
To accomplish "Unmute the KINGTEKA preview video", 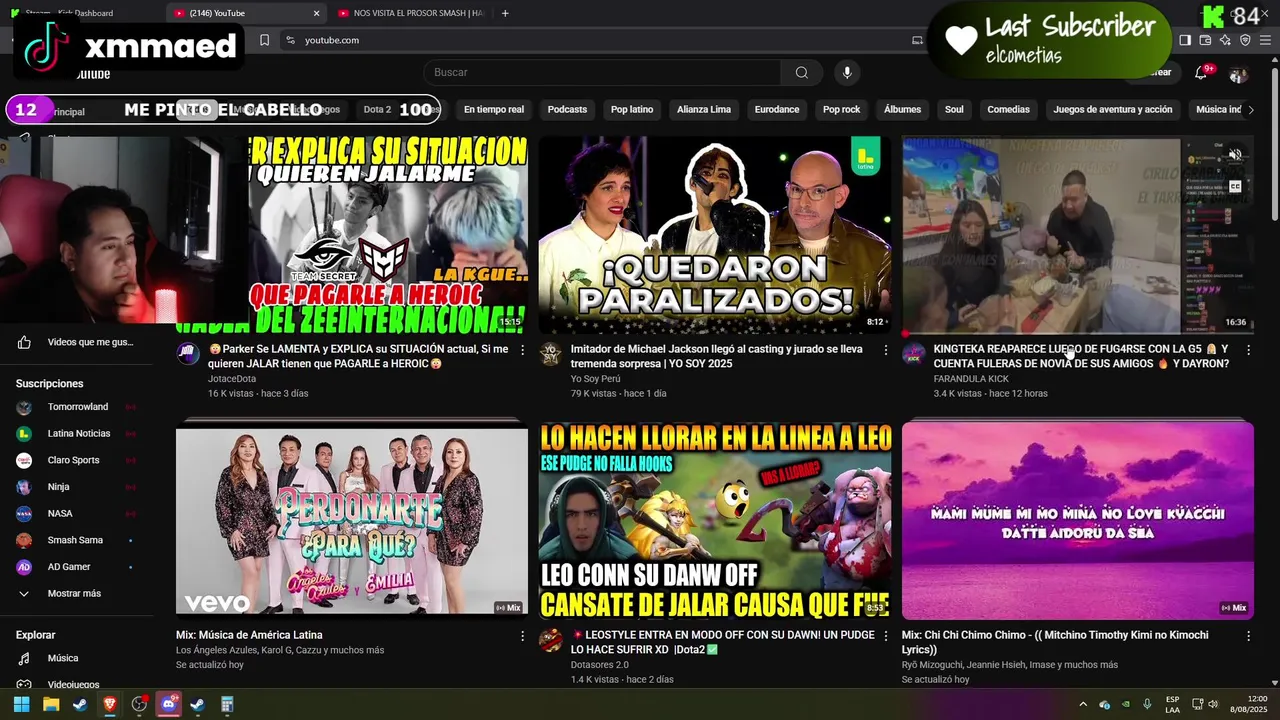I will point(1235,155).
